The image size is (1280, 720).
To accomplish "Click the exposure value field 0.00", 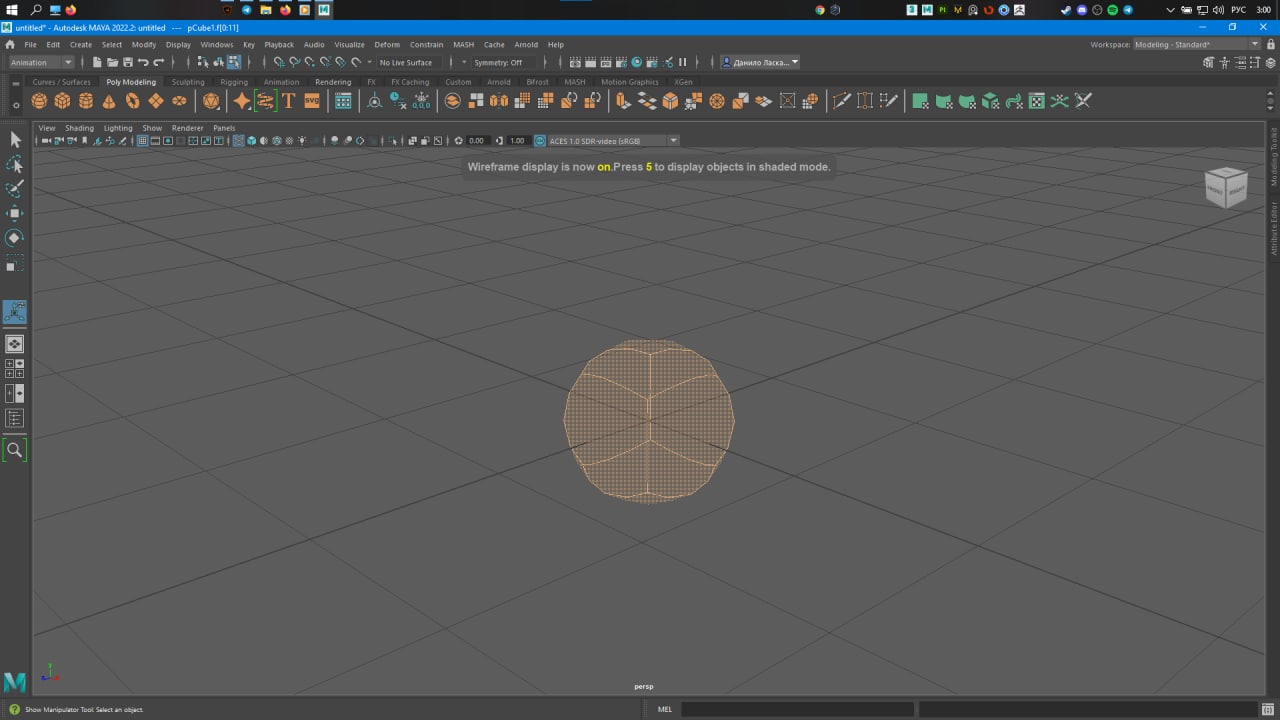I will click(x=477, y=141).
